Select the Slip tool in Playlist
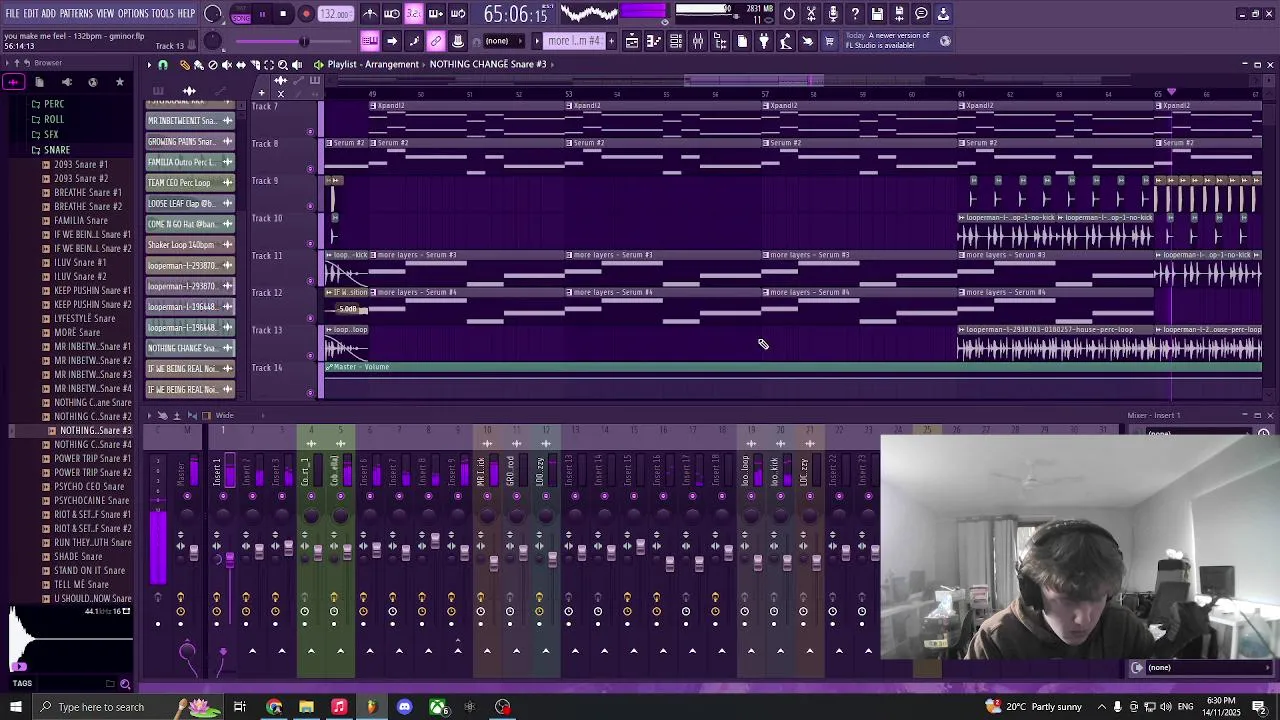 (x=240, y=65)
